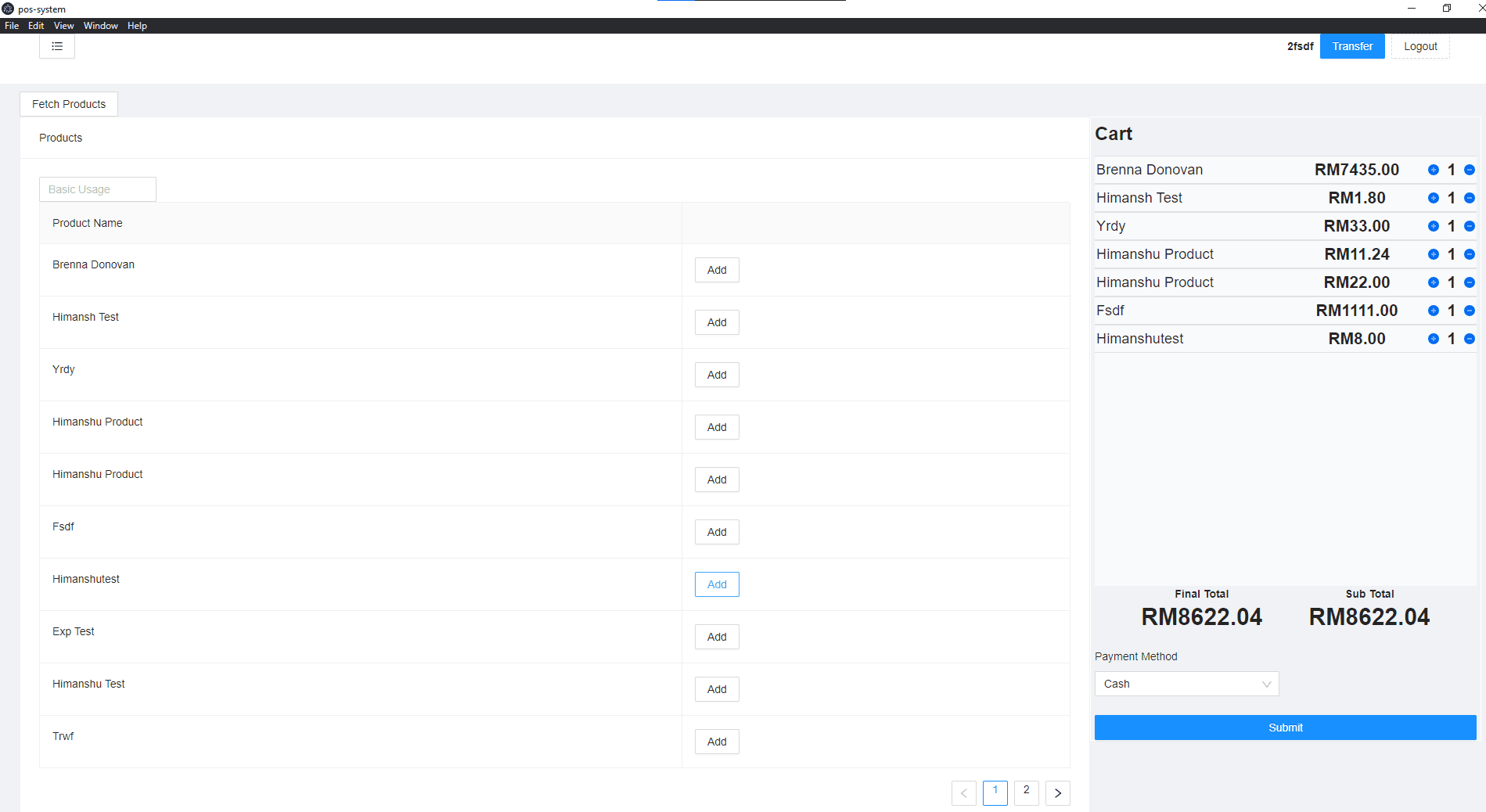
Task: Select the Fetch Products tab
Action: click(x=68, y=103)
